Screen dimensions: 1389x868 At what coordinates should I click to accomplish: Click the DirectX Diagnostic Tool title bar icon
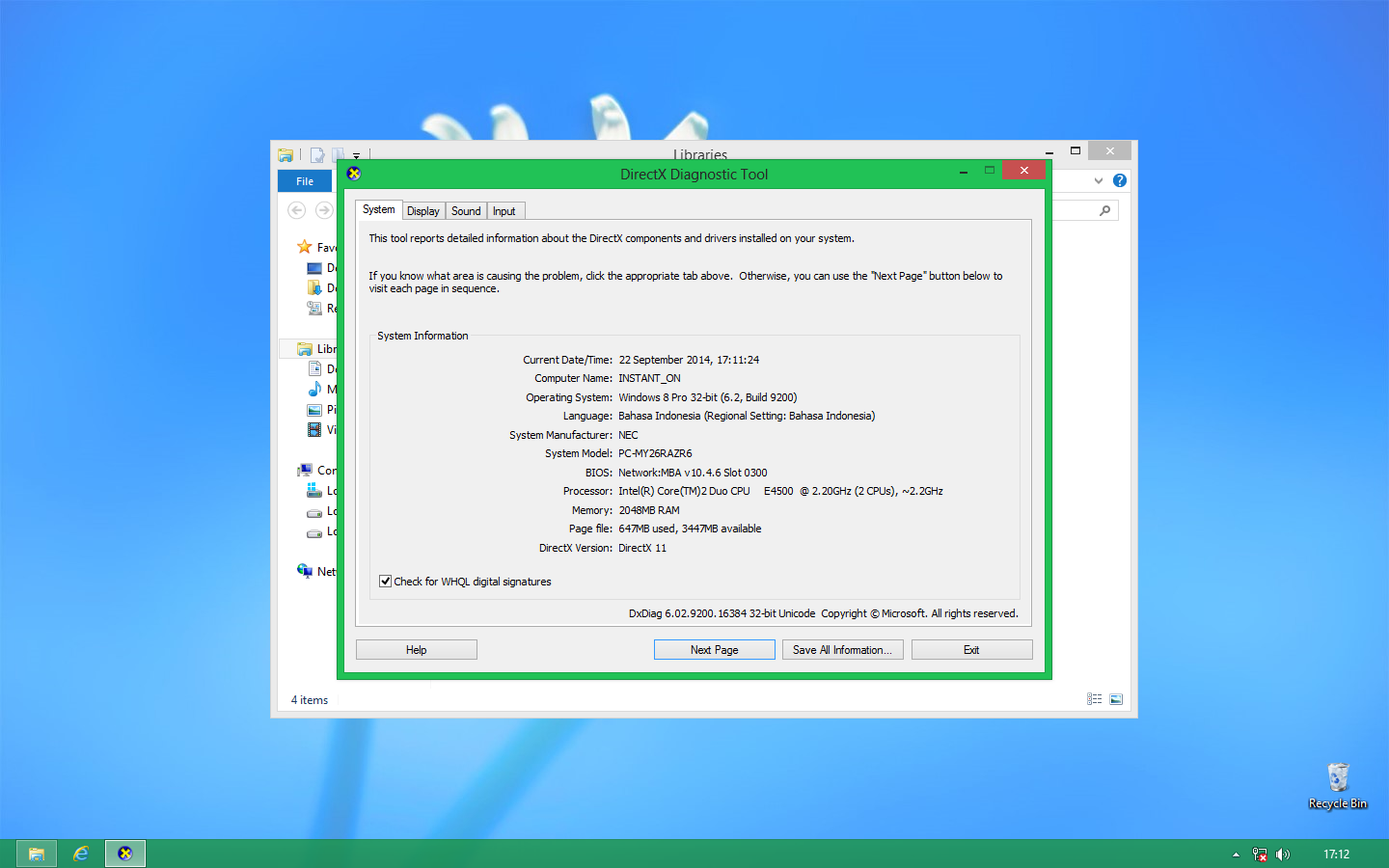pos(354,174)
